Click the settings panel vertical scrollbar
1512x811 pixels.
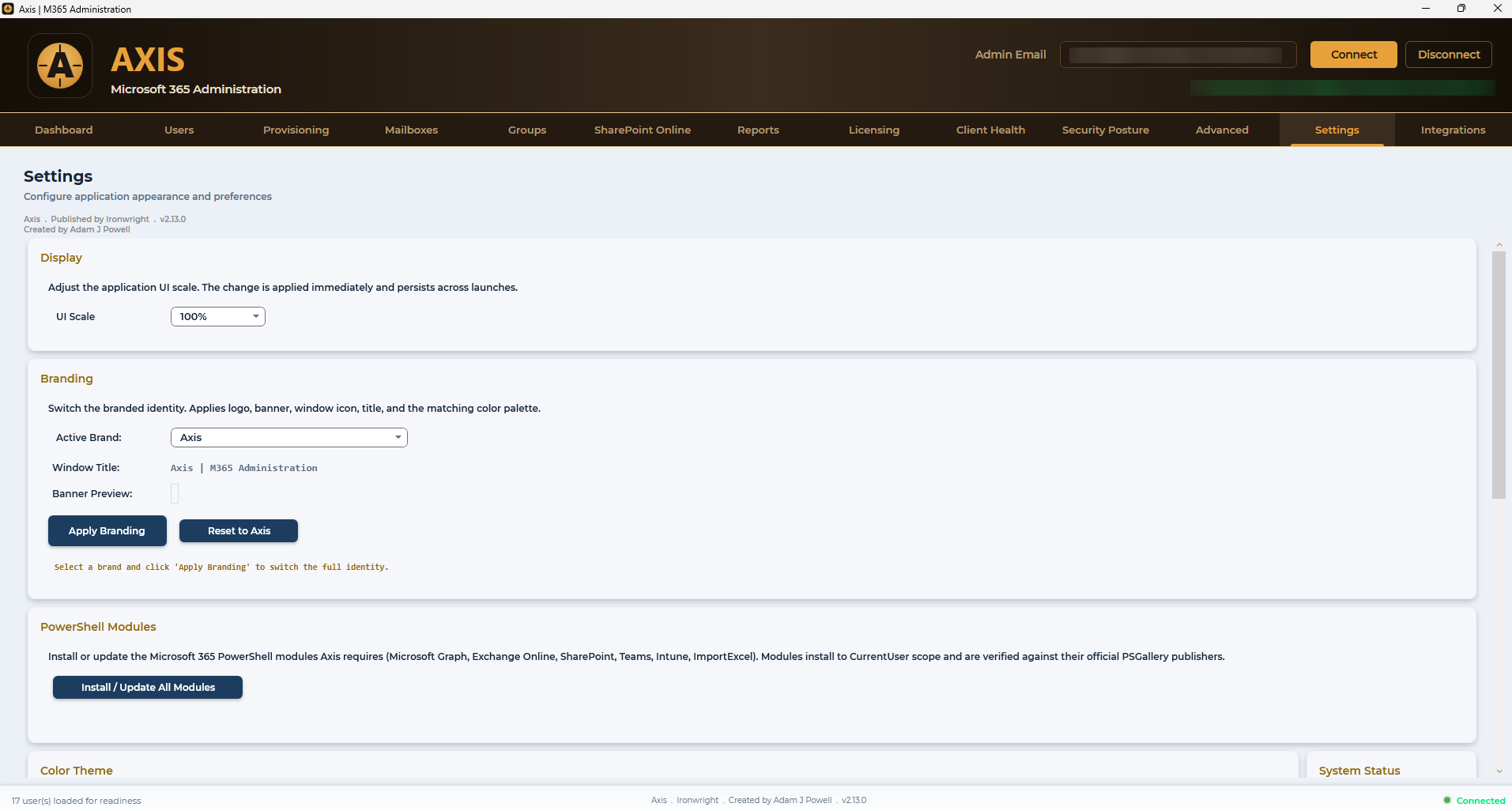pyautogui.click(x=1499, y=375)
